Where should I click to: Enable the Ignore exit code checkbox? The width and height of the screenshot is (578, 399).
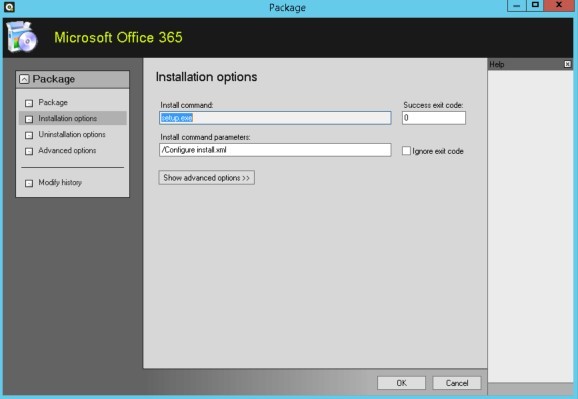(406, 151)
